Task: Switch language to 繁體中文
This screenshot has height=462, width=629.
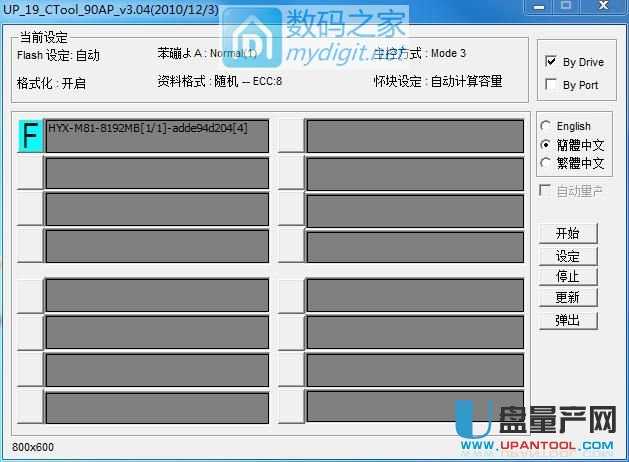Action: [546, 163]
